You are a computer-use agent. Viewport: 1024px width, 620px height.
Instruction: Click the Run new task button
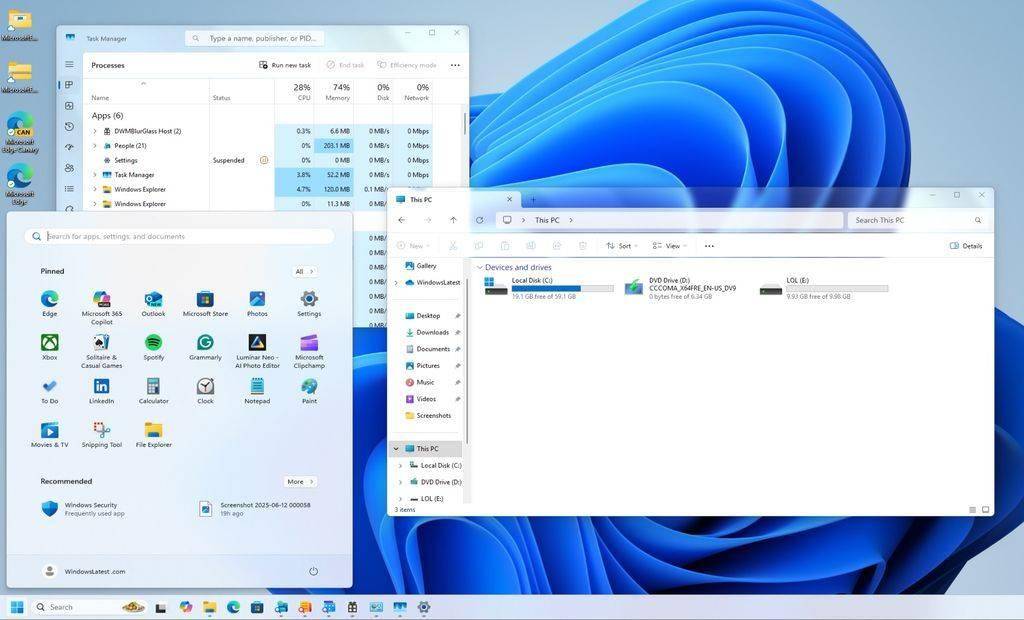284,64
